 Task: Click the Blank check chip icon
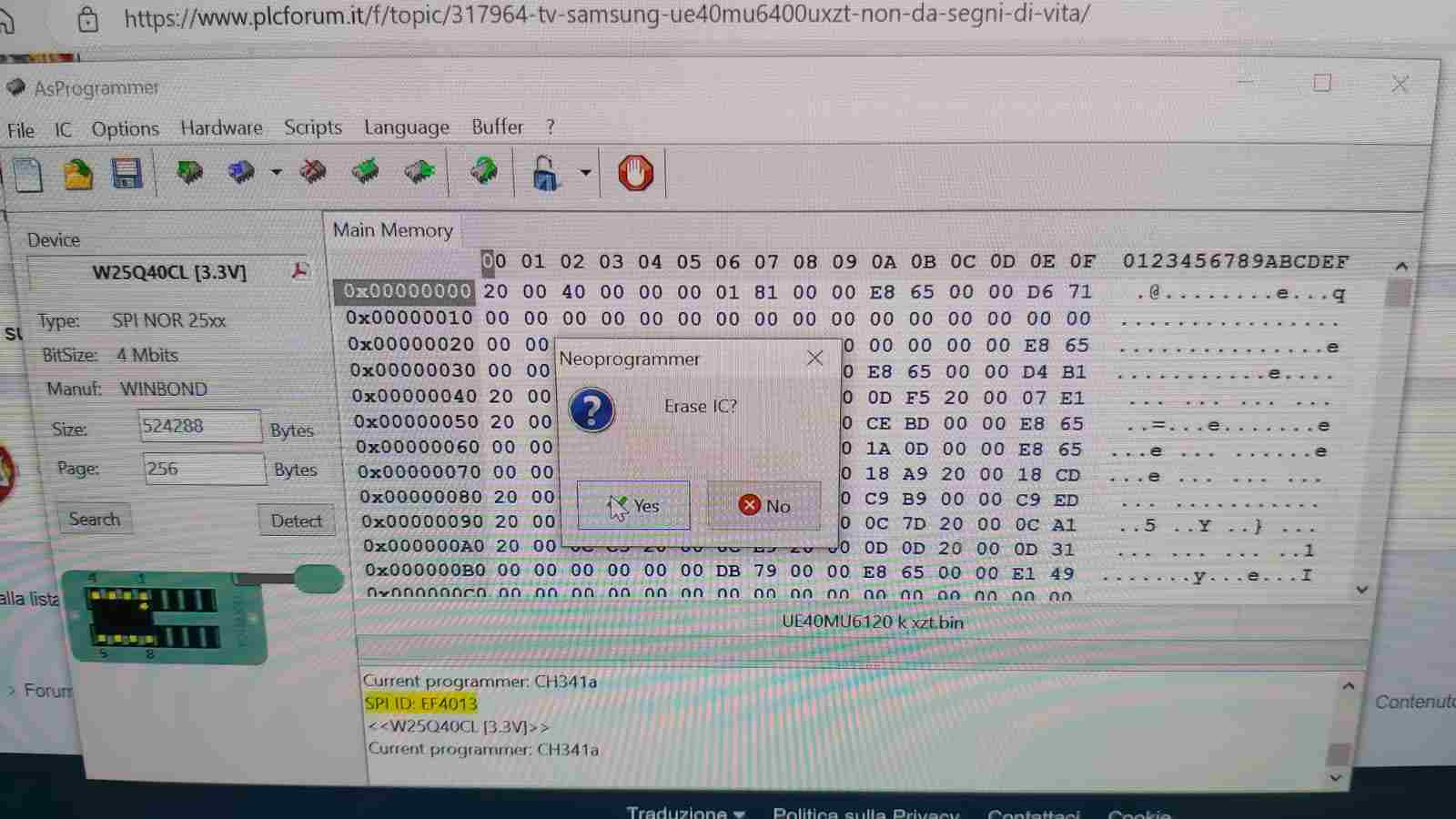point(420,171)
